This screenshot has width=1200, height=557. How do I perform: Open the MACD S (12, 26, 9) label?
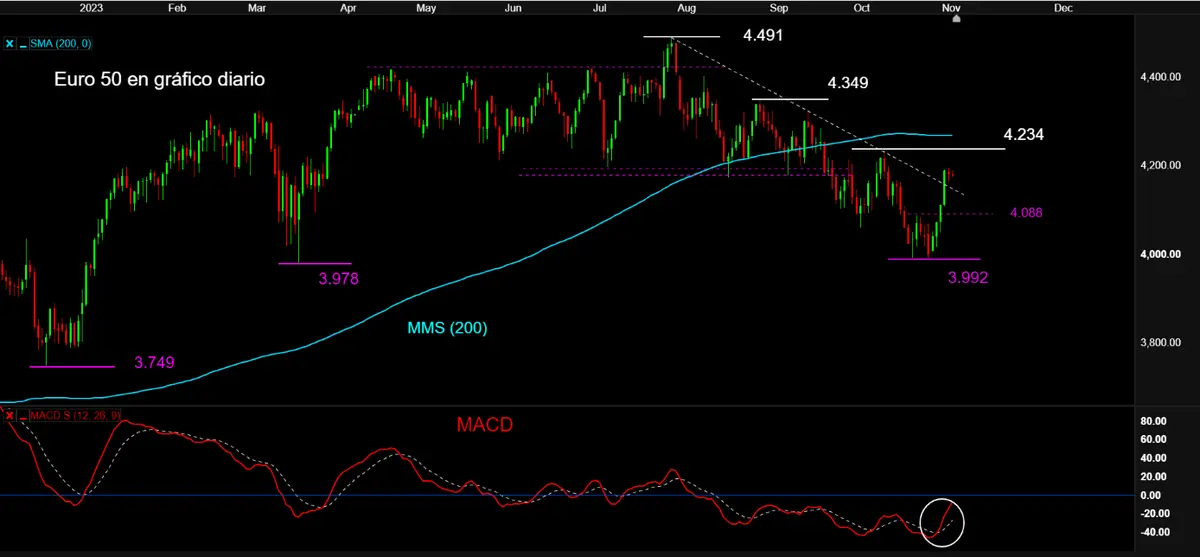(x=76, y=414)
